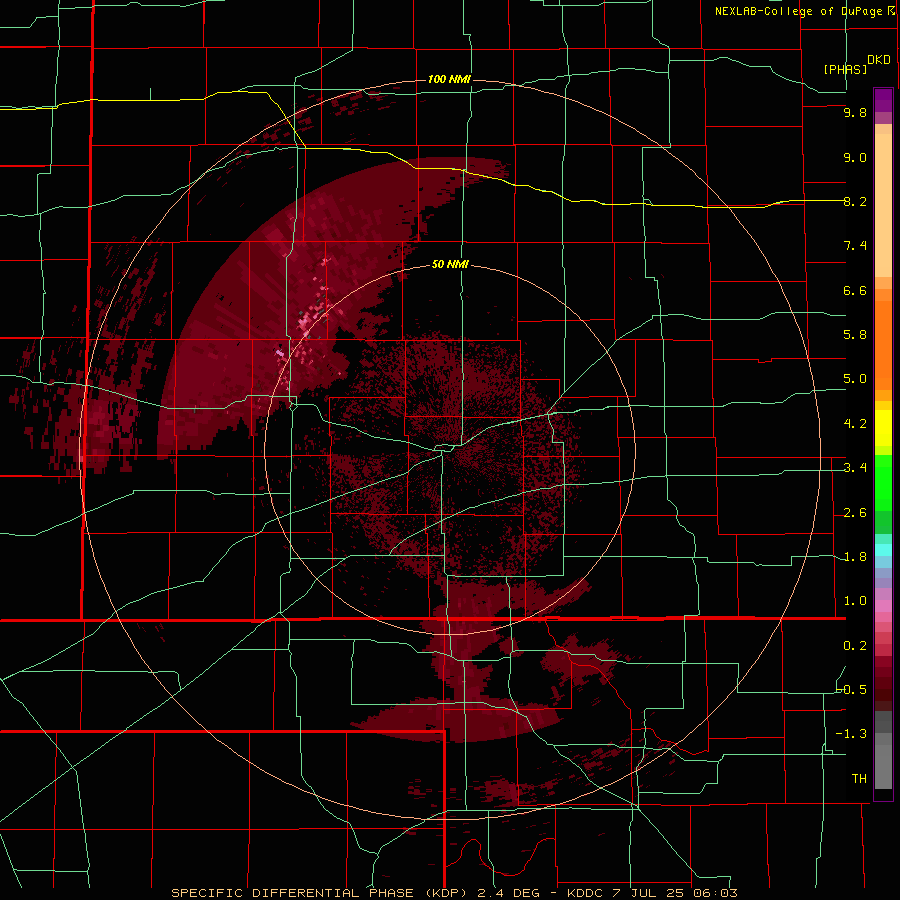Screen dimensions: 900x900
Task: Click the SPECIFIC DIFFERENTIAL PHASE title text
Action: (x=292, y=893)
